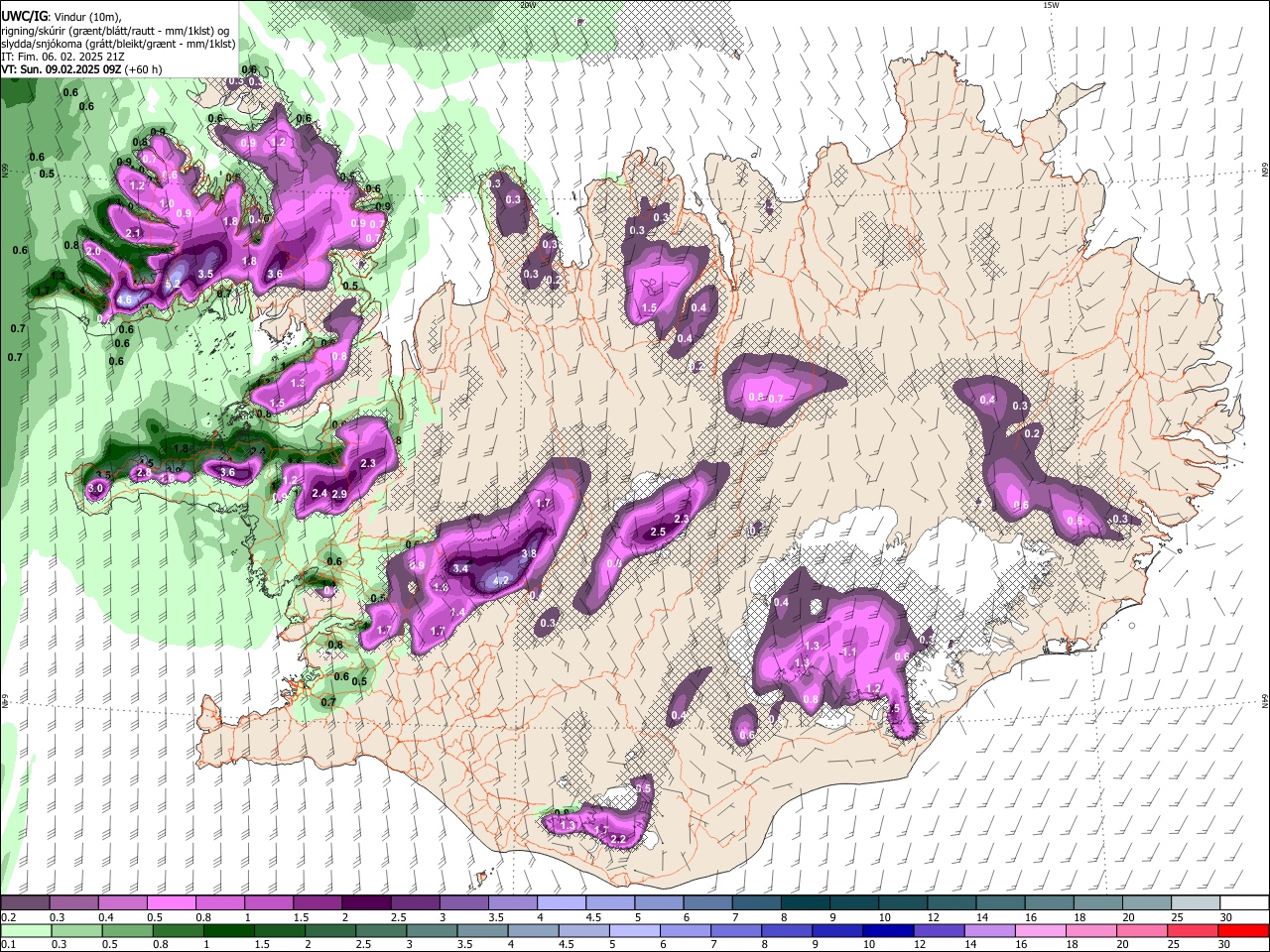Screen dimensions: 1270x952
Task: Select upper legend swatch between 6 and 7
Action: [707, 903]
